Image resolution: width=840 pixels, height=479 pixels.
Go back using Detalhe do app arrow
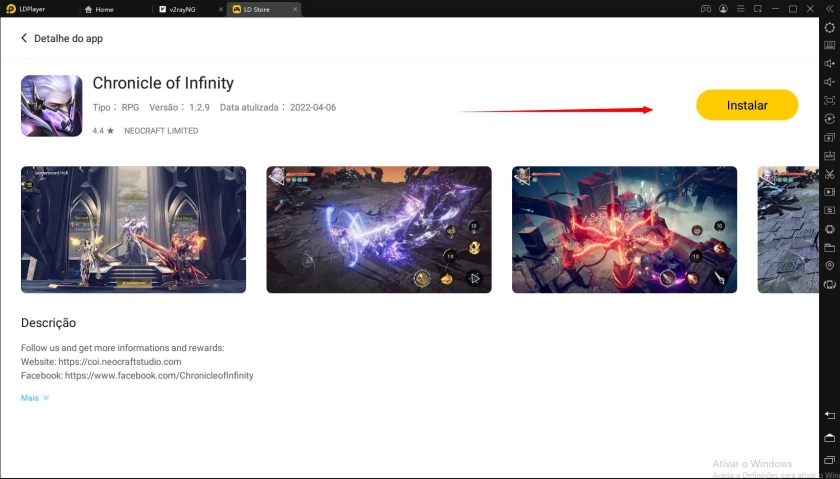tap(24, 38)
